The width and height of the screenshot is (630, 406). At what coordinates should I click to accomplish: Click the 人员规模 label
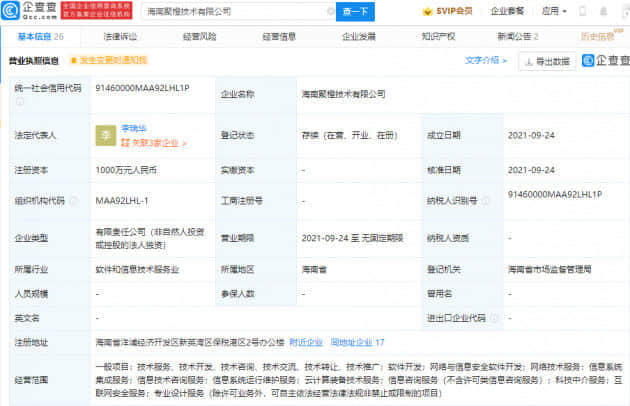(31, 294)
